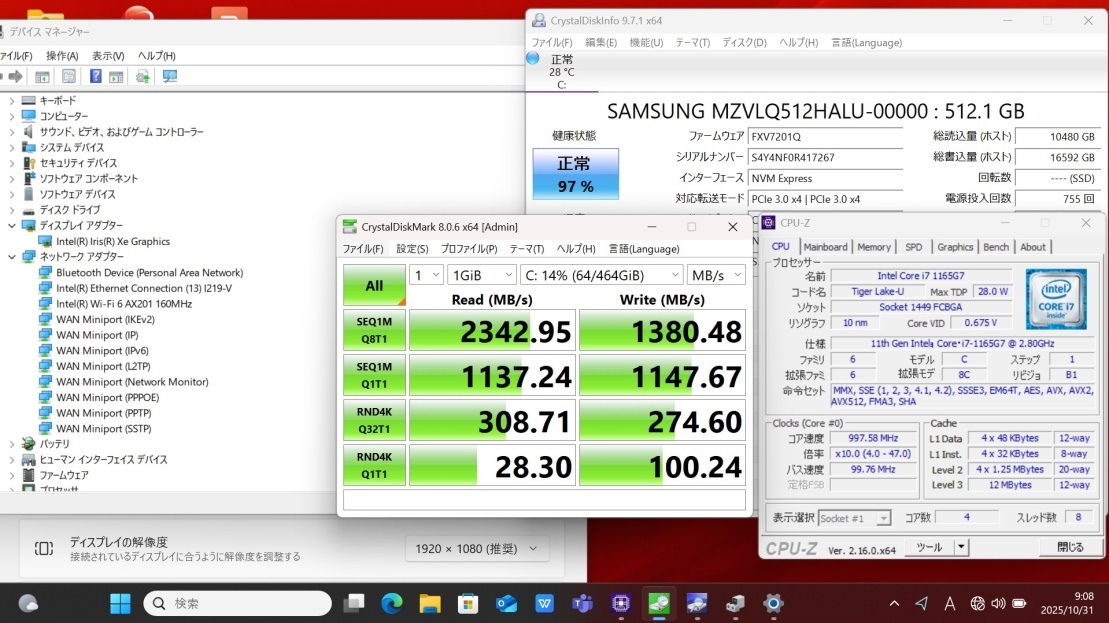This screenshot has width=1109, height=623.
Task: Click the 閉じる button in CPU-Z
Action: click(x=1069, y=547)
